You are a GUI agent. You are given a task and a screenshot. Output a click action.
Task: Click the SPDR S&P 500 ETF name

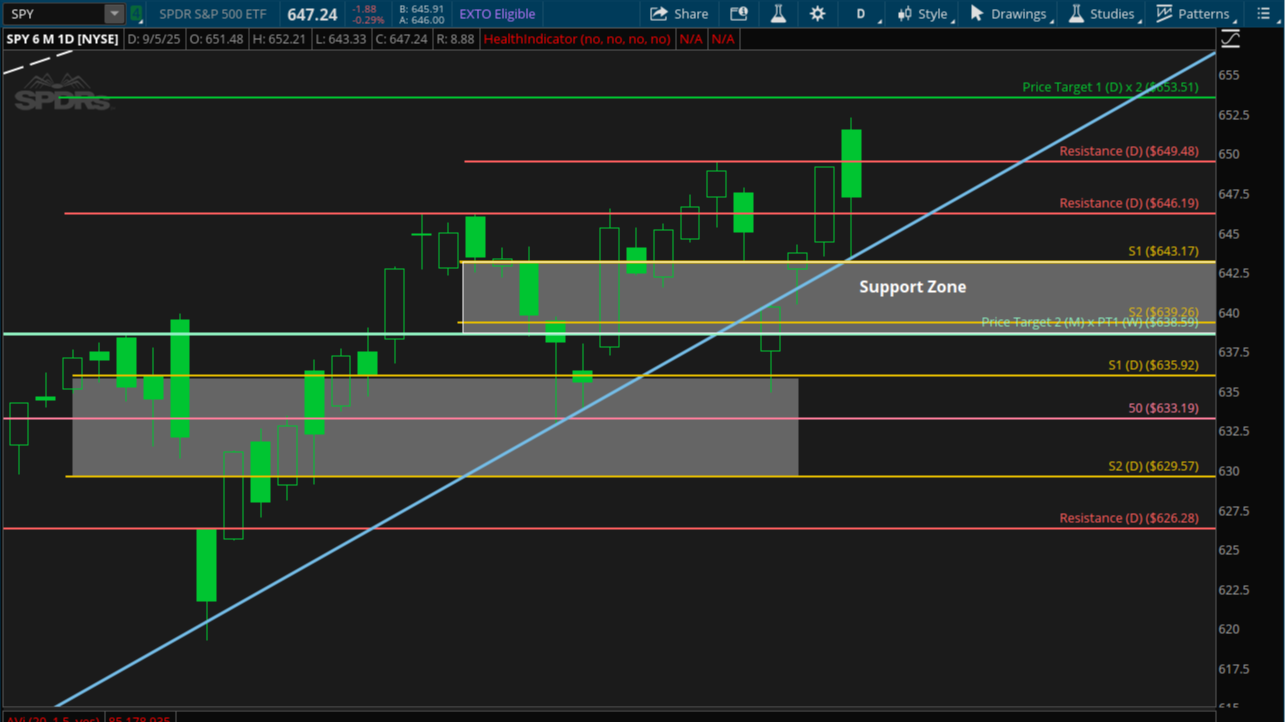pos(212,14)
